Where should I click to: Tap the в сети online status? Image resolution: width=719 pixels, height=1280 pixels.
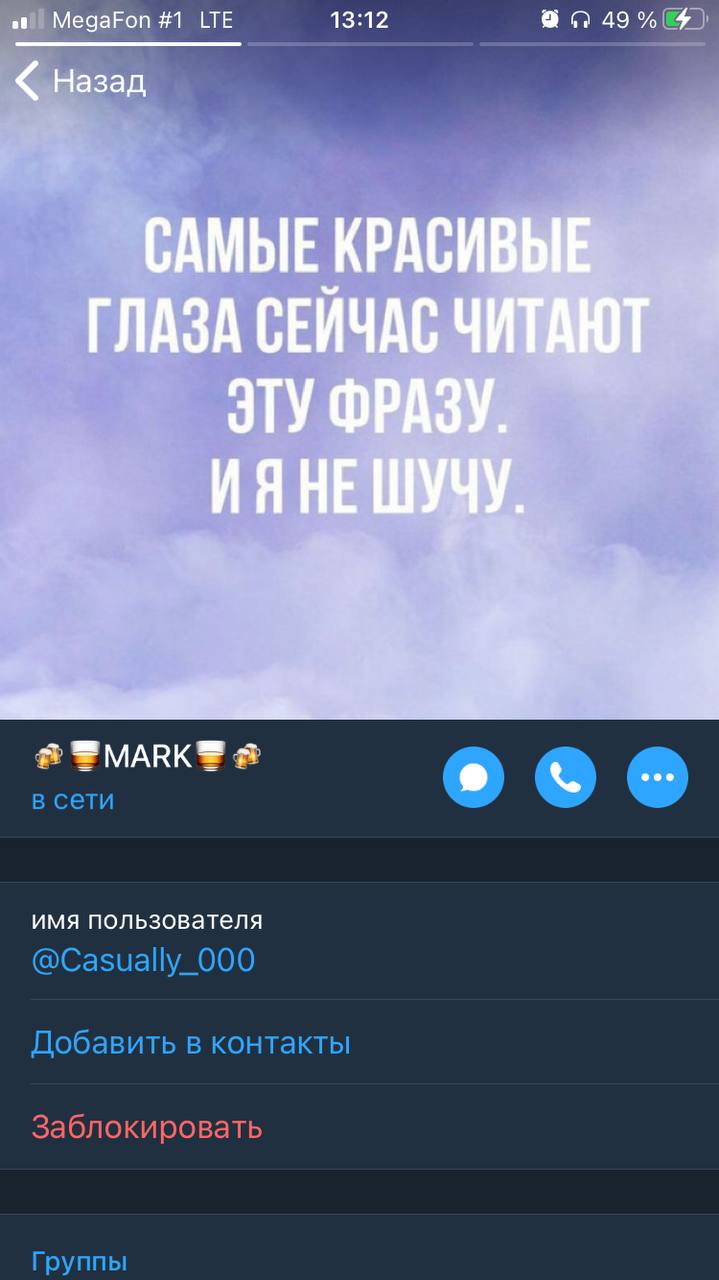(x=72, y=800)
